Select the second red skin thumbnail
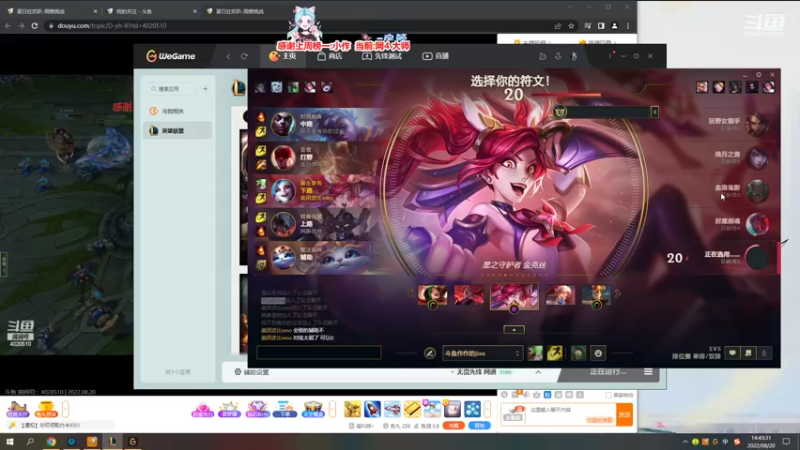800x450 pixels. (x=469, y=295)
